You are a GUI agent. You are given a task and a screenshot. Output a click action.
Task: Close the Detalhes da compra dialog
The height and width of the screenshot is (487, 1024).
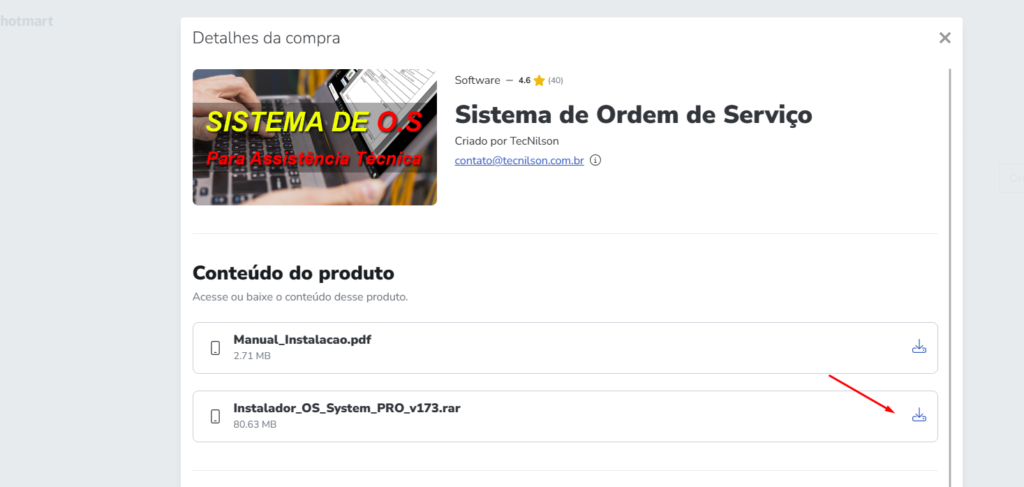tap(944, 38)
